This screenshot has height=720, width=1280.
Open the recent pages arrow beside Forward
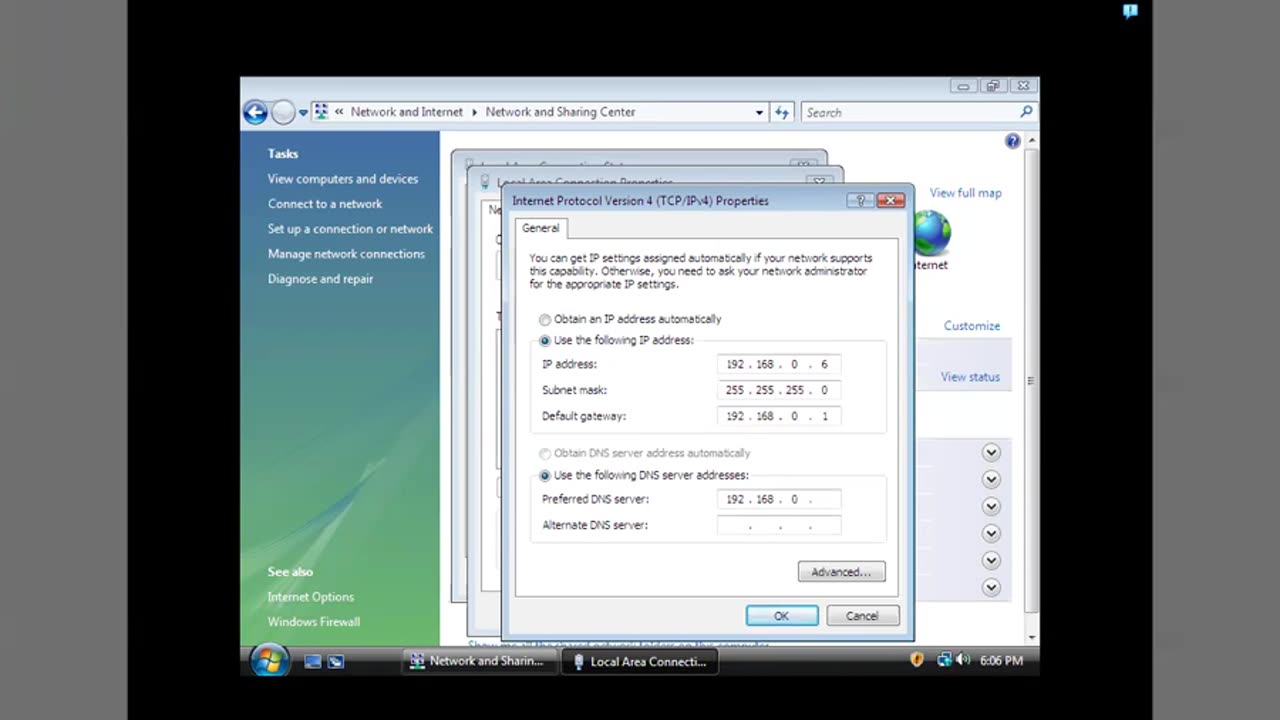point(303,113)
